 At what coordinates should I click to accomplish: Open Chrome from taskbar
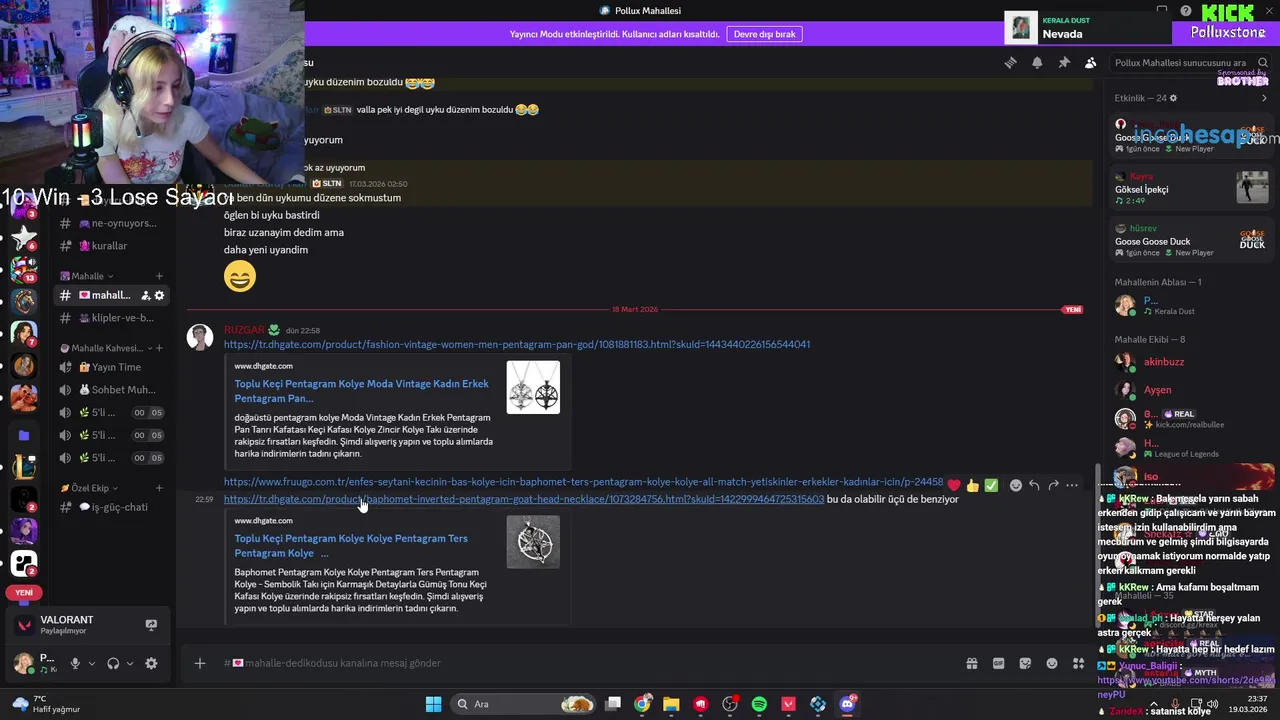pyautogui.click(x=642, y=704)
